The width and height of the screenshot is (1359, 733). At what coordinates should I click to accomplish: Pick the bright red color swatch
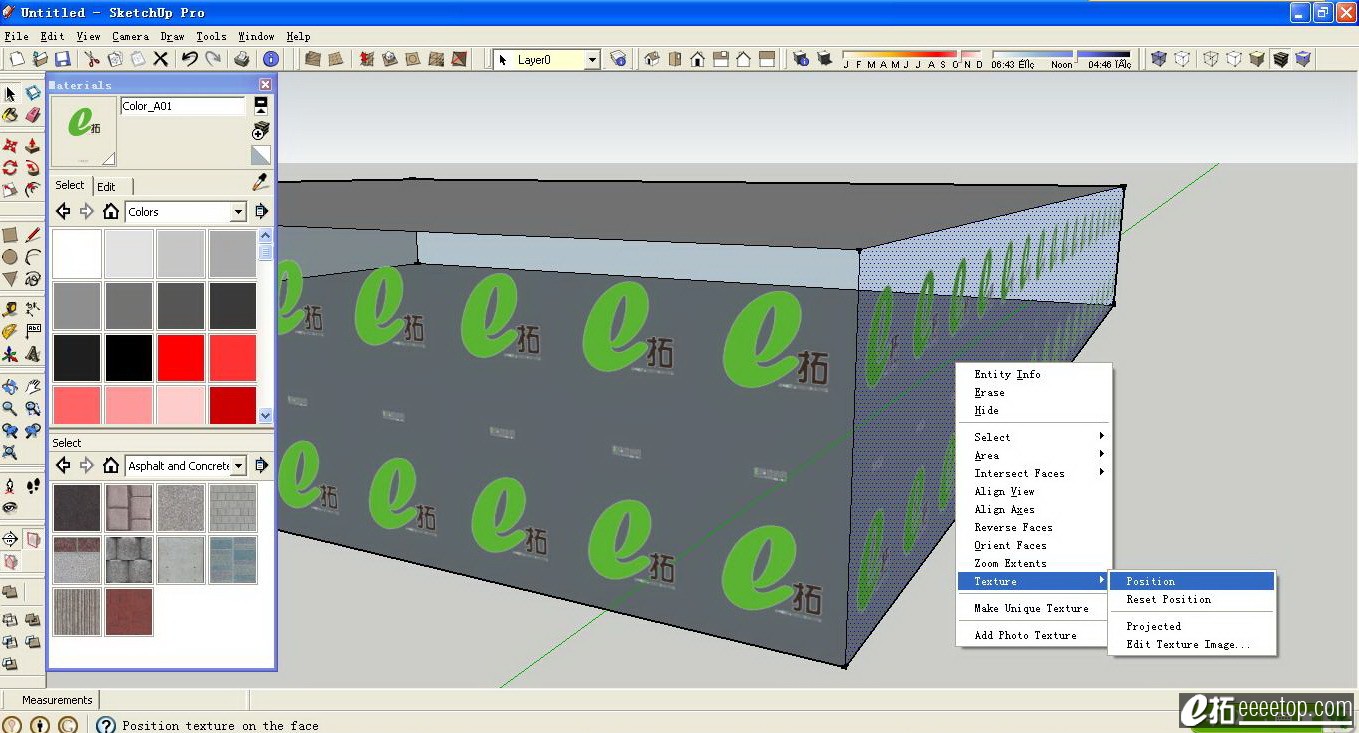coord(181,358)
